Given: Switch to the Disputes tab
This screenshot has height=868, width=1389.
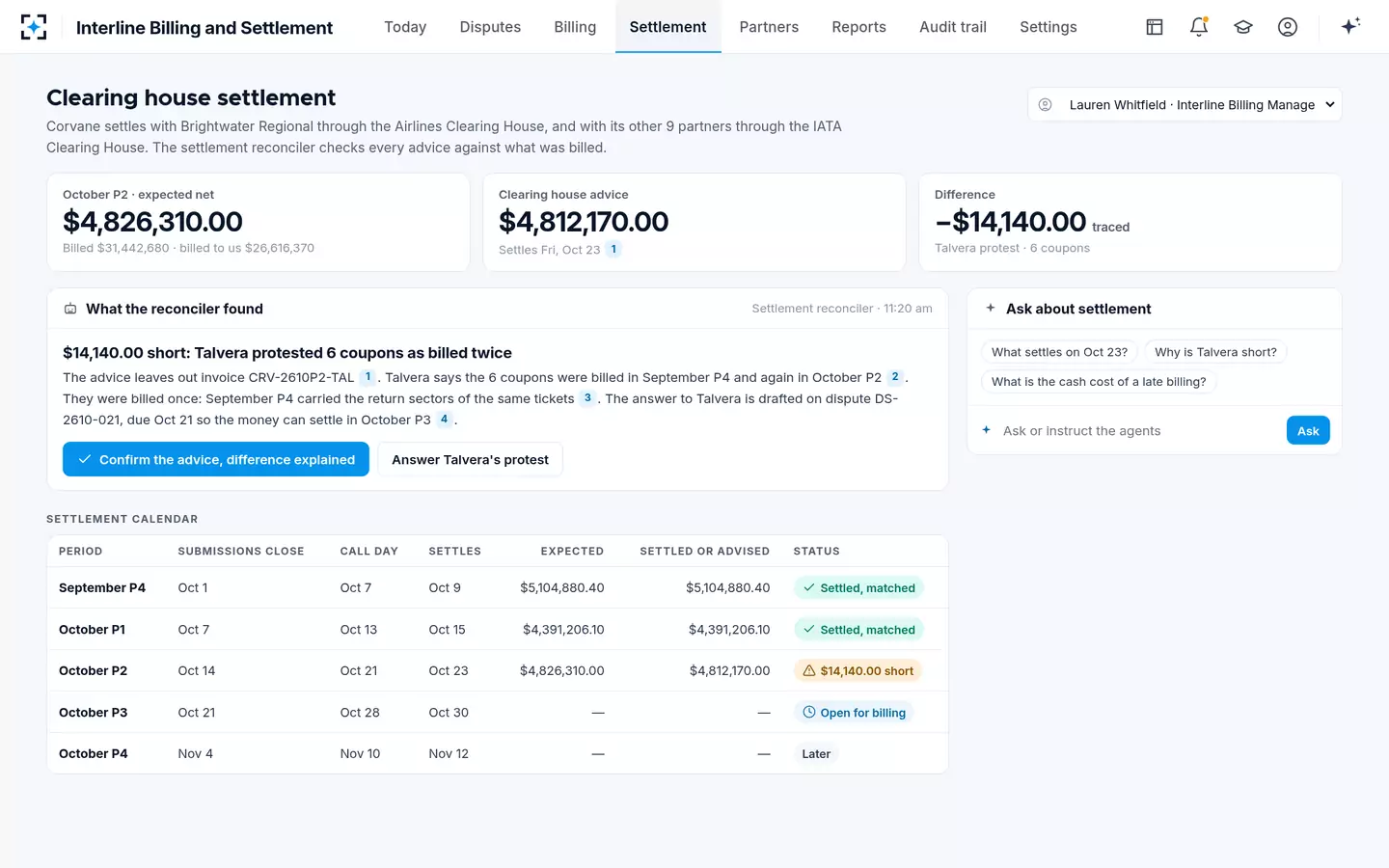Looking at the screenshot, I should click(490, 27).
